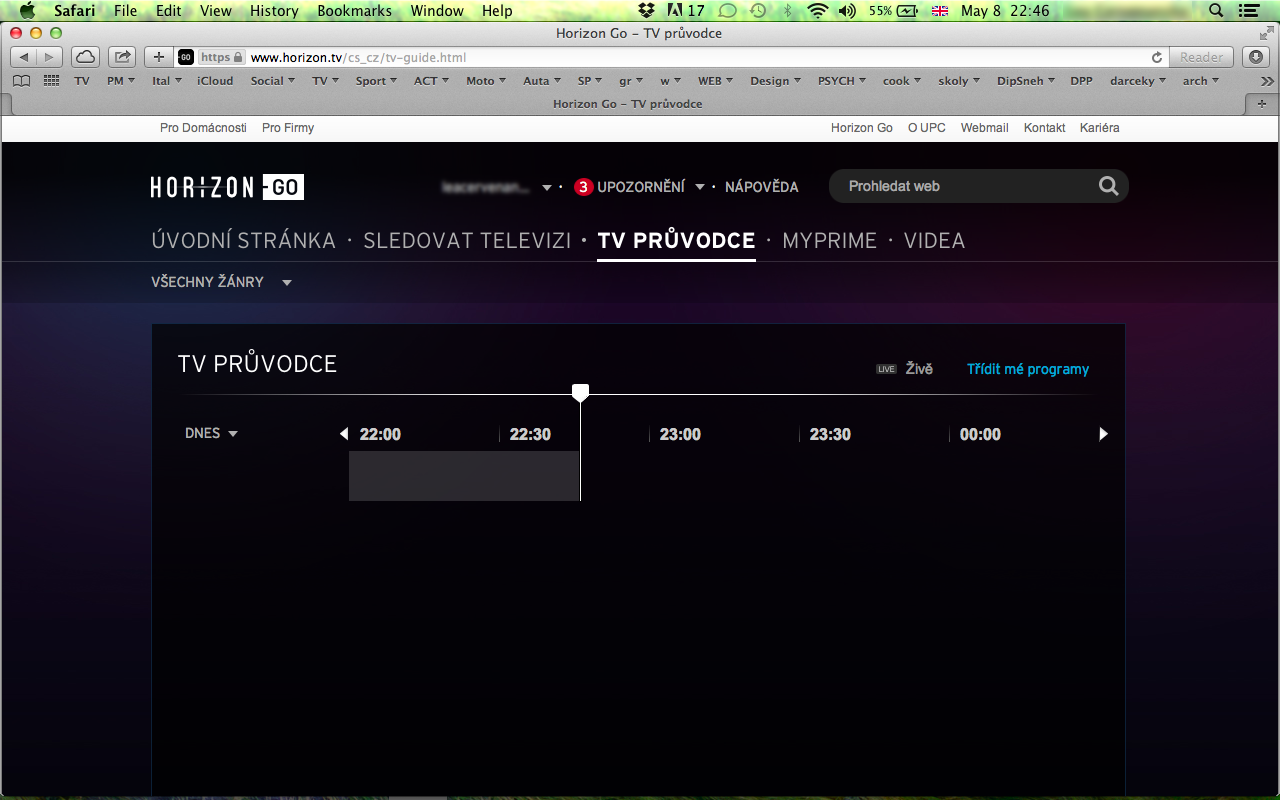Open Safari History menu

pyautogui.click(x=274, y=11)
